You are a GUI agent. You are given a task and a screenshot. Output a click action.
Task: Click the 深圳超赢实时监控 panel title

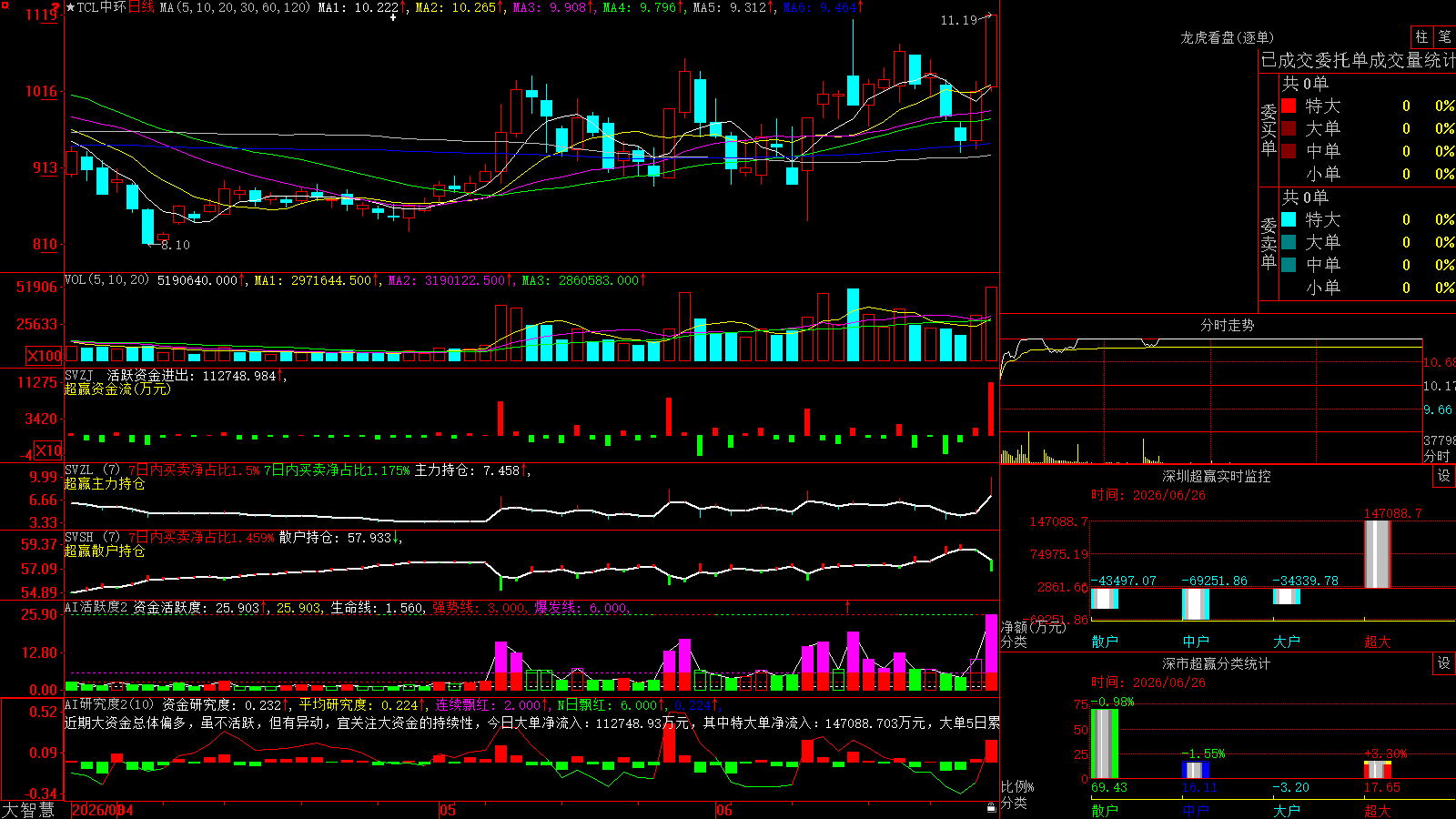pos(1217,476)
